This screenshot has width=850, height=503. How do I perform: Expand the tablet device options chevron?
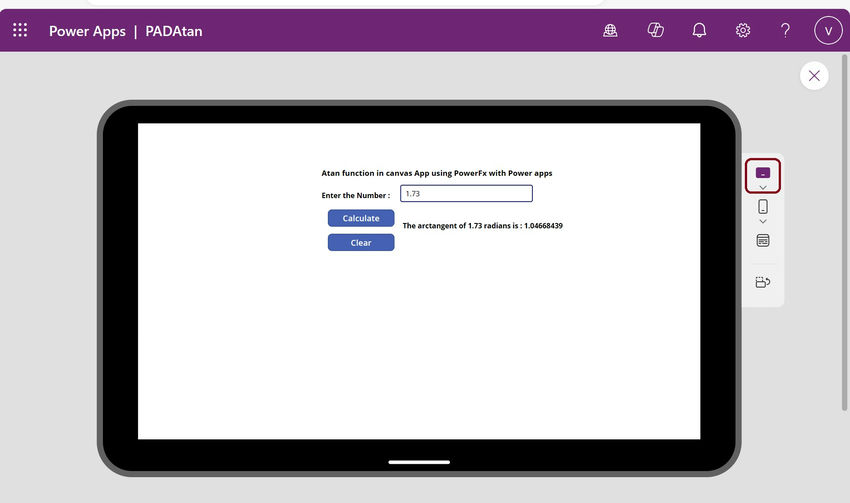pos(763,188)
